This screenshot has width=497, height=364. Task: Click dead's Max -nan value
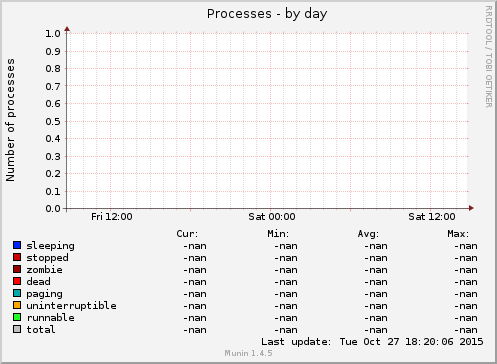pos(466,282)
